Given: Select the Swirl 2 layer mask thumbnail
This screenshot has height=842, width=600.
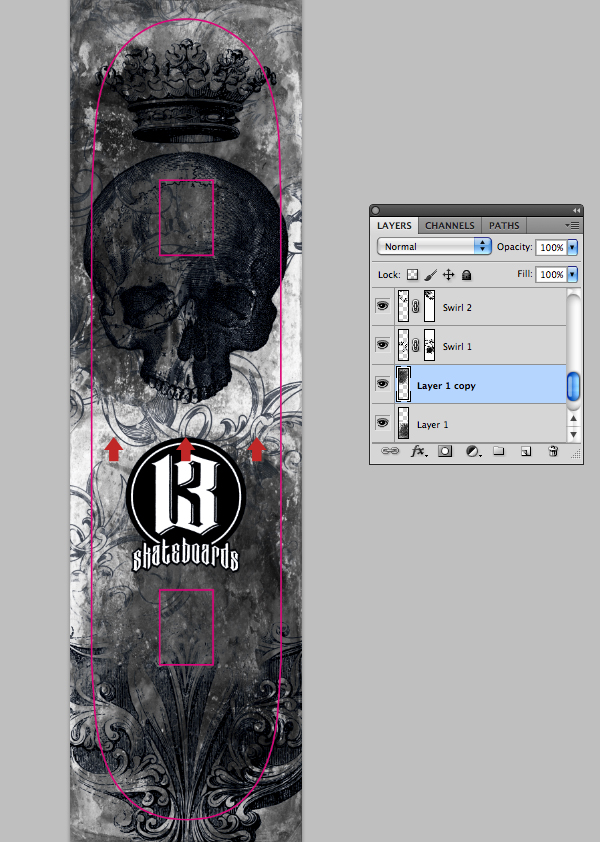Looking at the screenshot, I should tap(429, 306).
